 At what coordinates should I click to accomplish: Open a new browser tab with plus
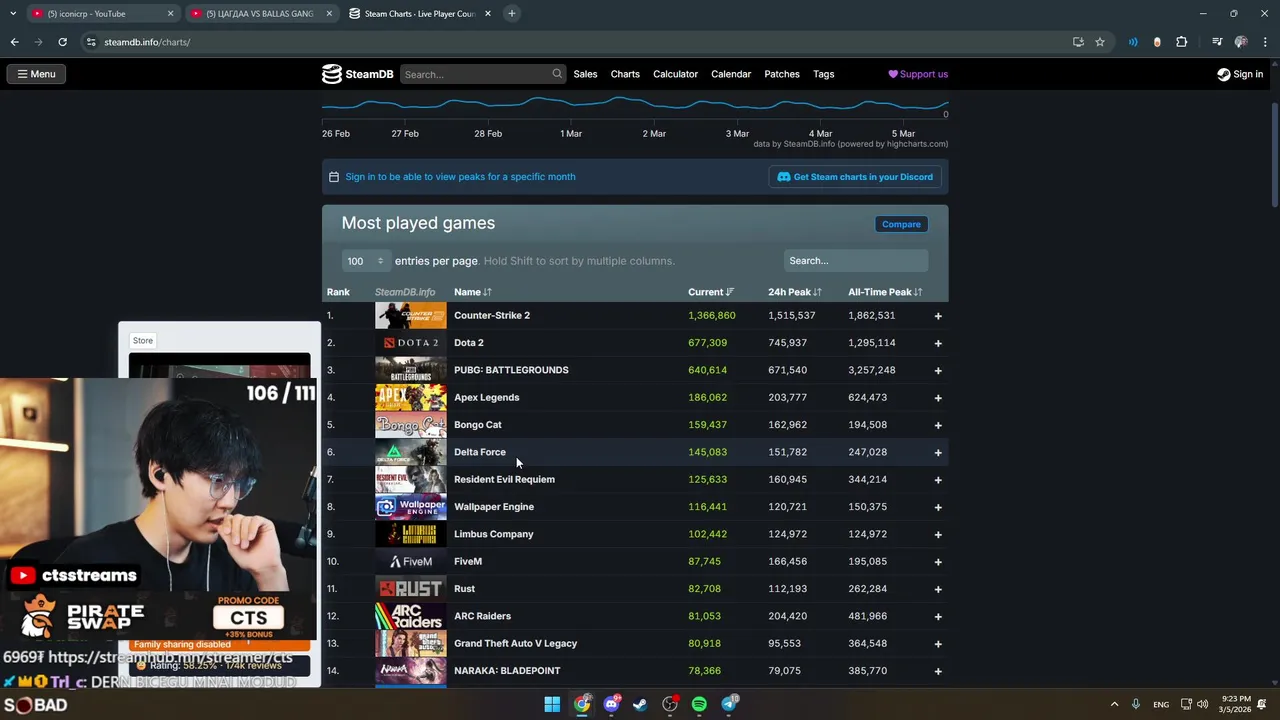(511, 13)
